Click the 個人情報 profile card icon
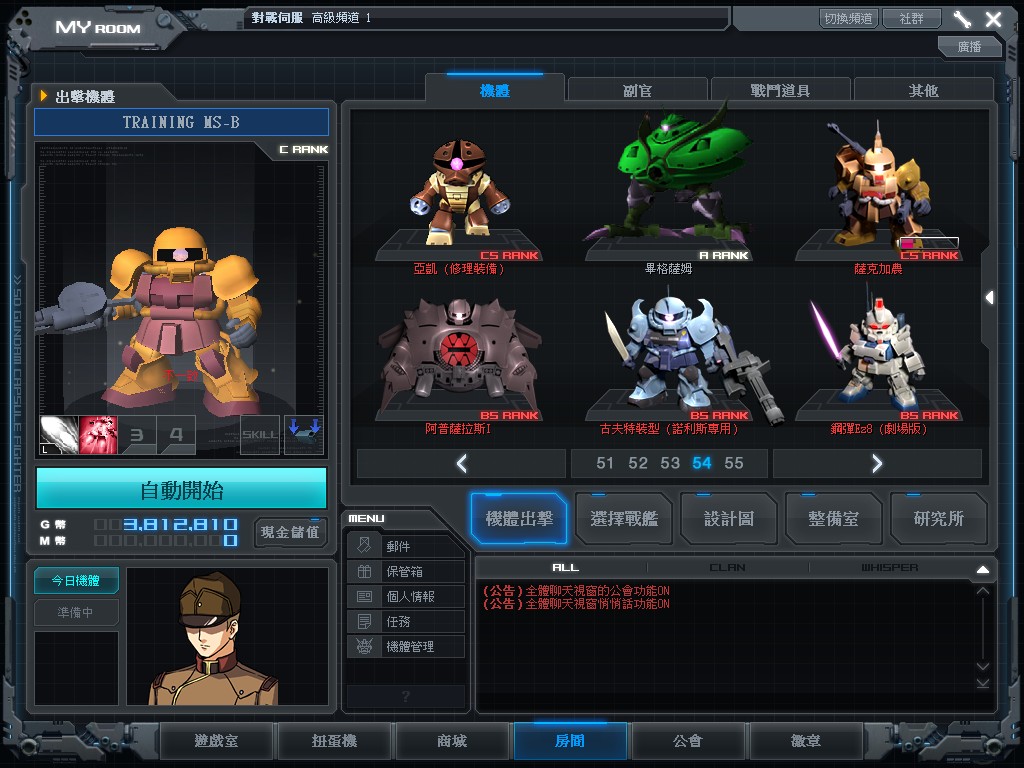The height and width of the screenshot is (768, 1024). click(364, 596)
